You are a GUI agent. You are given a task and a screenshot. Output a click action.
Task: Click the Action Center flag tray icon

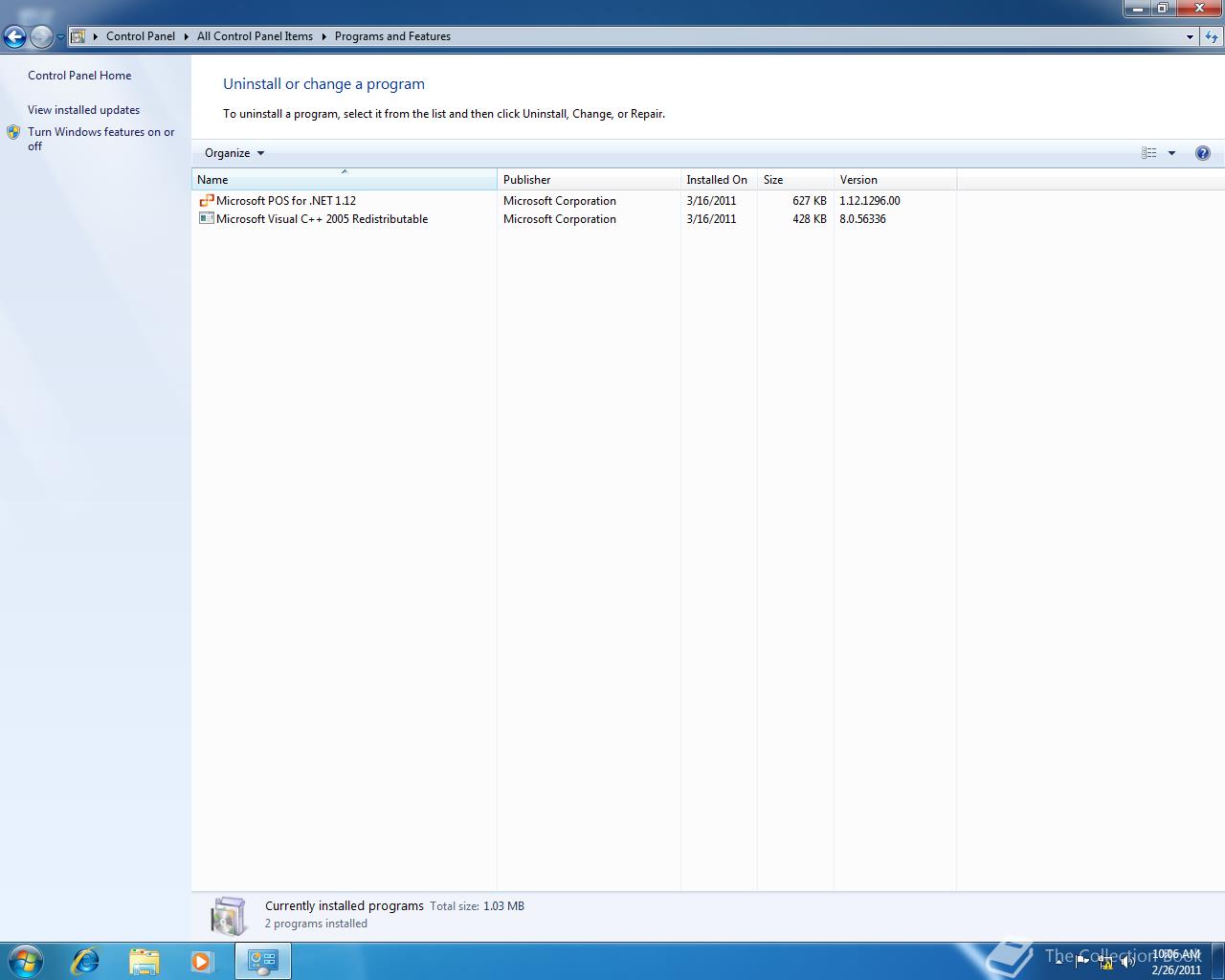[1082, 962]
